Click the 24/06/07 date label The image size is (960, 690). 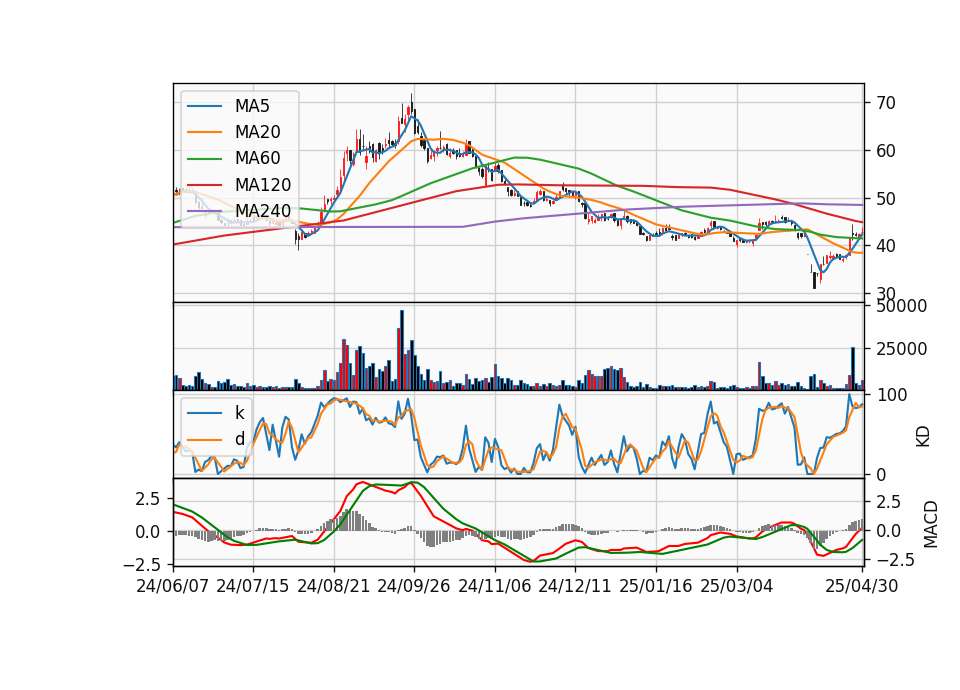(x=173, y=586)
